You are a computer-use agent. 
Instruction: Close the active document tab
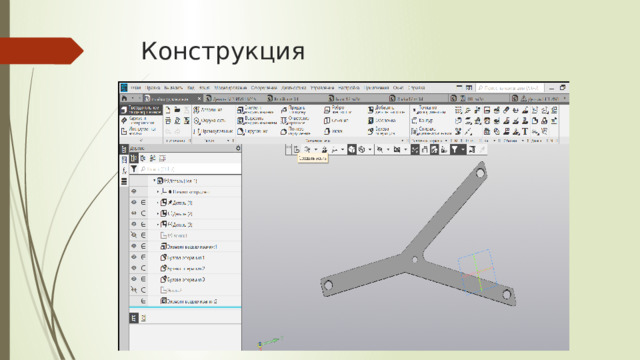[199, 98]
